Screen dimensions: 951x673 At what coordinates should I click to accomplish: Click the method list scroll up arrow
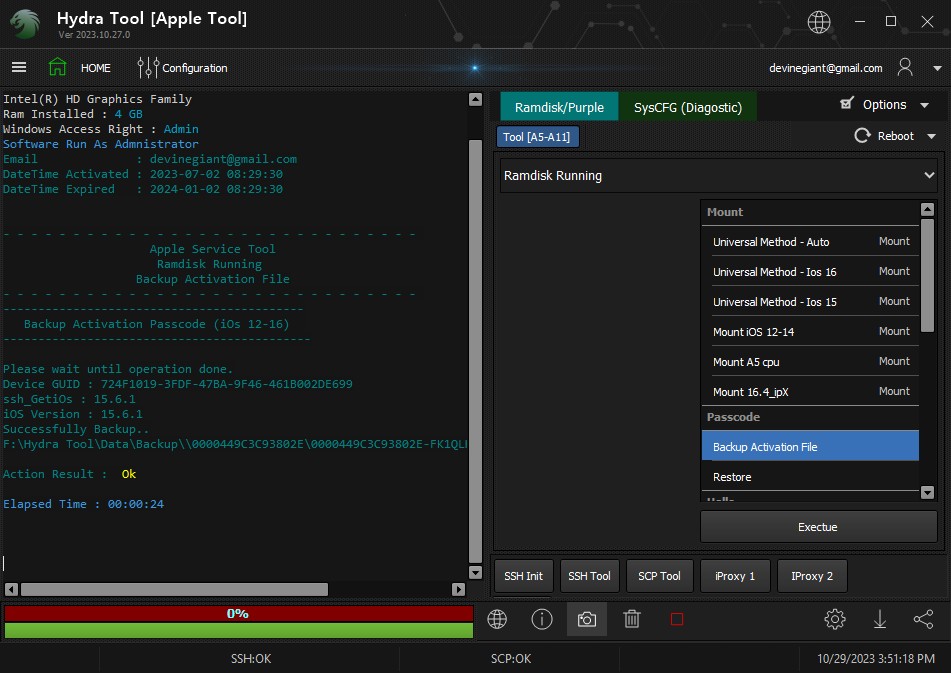coord(927,210)
